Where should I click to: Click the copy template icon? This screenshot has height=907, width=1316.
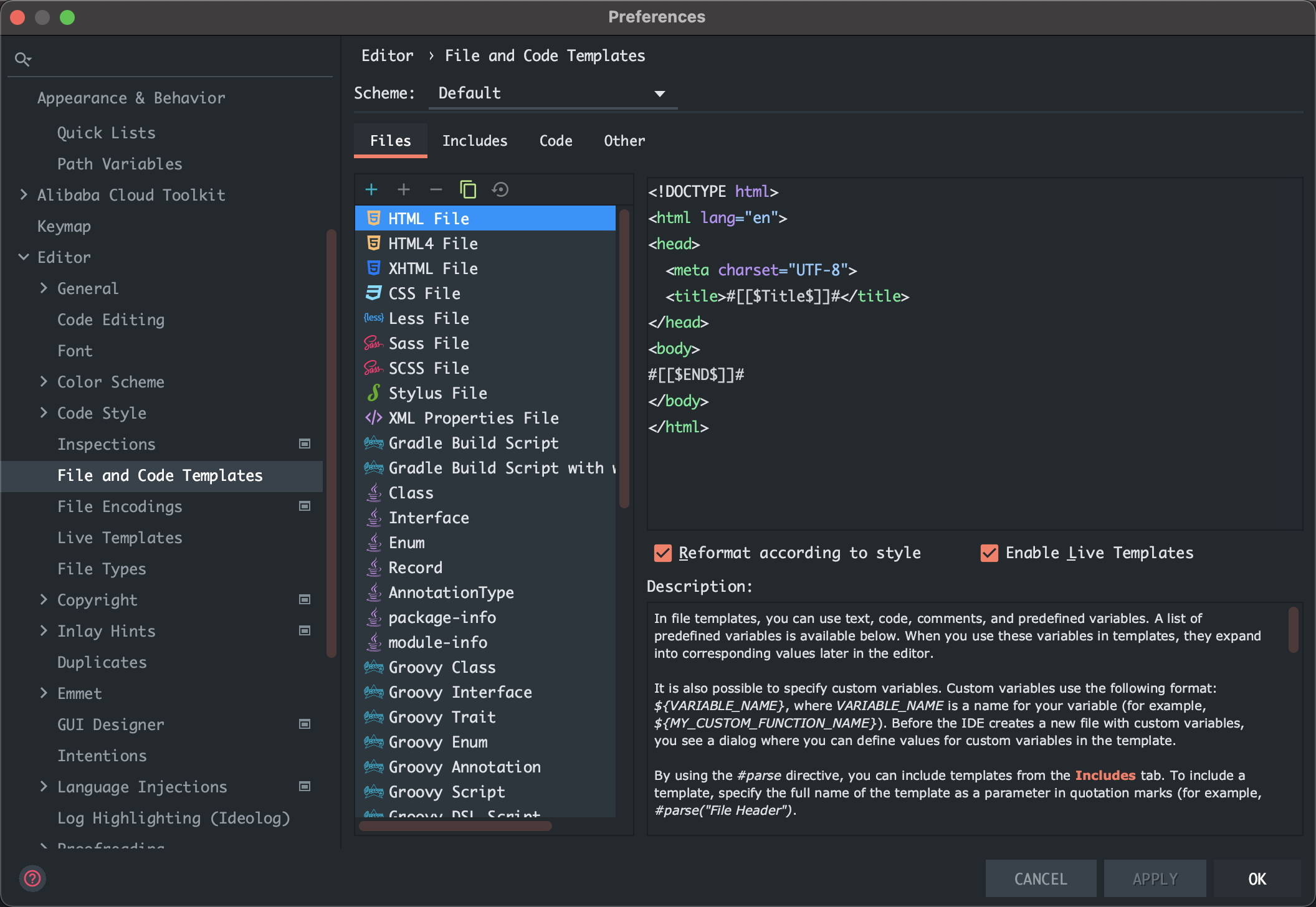[x=468, y=189]
